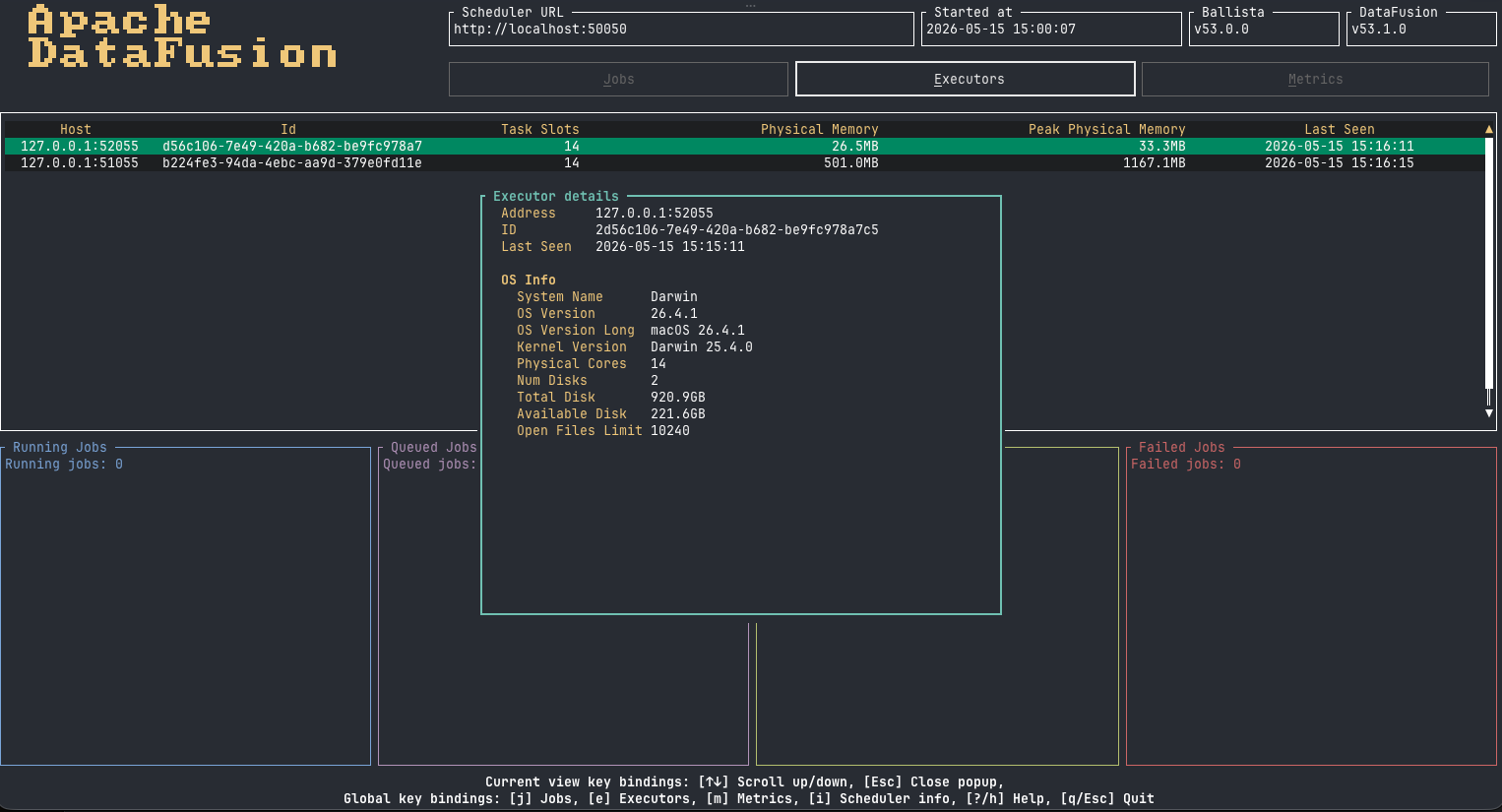
Task: Click the Scheduler URL field http://localhost:50050
Action: (x=681, y=30)
